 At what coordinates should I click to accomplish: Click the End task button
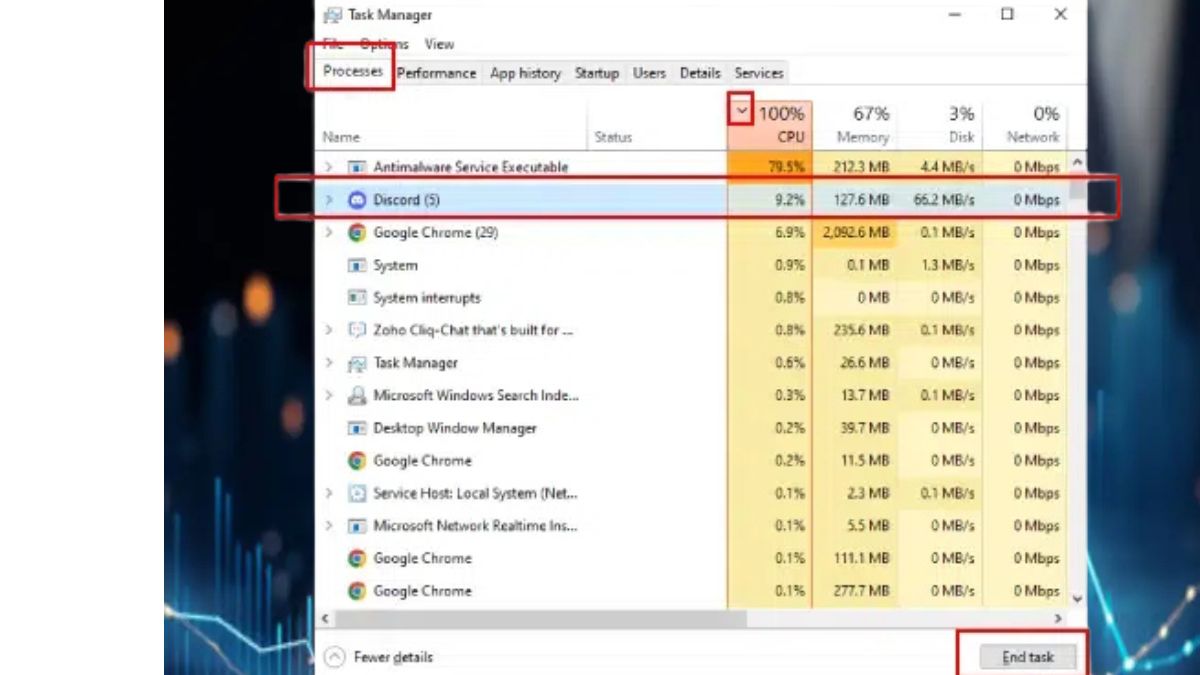(1028, 657)
